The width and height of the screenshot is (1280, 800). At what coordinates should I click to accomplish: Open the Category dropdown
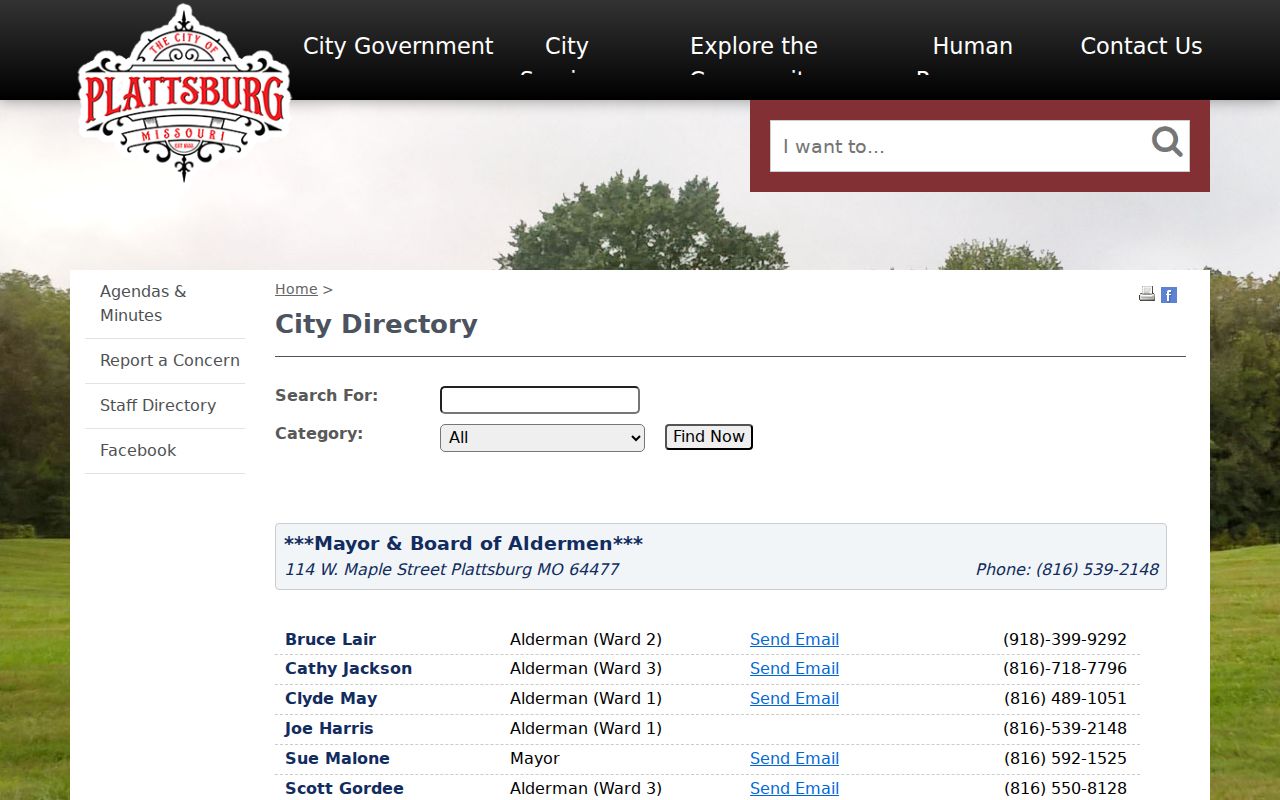point(542,438)
